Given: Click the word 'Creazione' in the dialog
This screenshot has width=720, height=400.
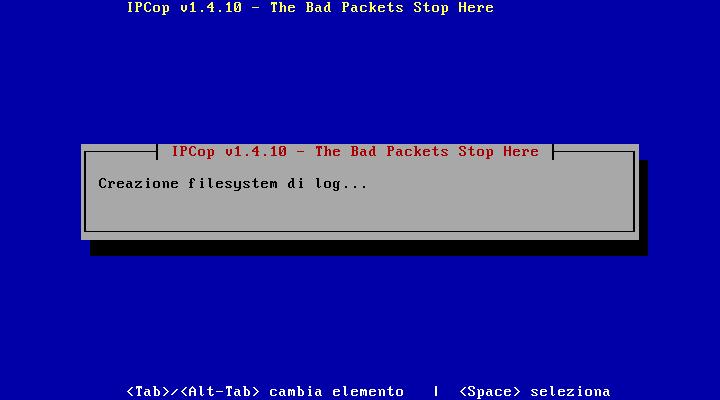Looking at the screenshot, I should (138, 184).
